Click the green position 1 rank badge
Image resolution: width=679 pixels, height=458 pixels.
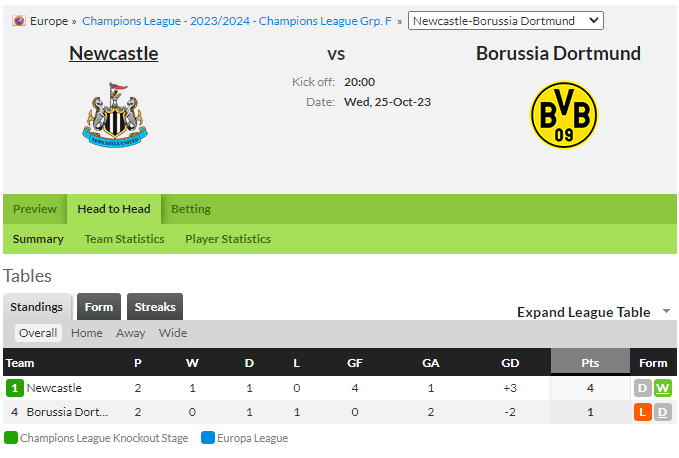(x=15, y=388)
